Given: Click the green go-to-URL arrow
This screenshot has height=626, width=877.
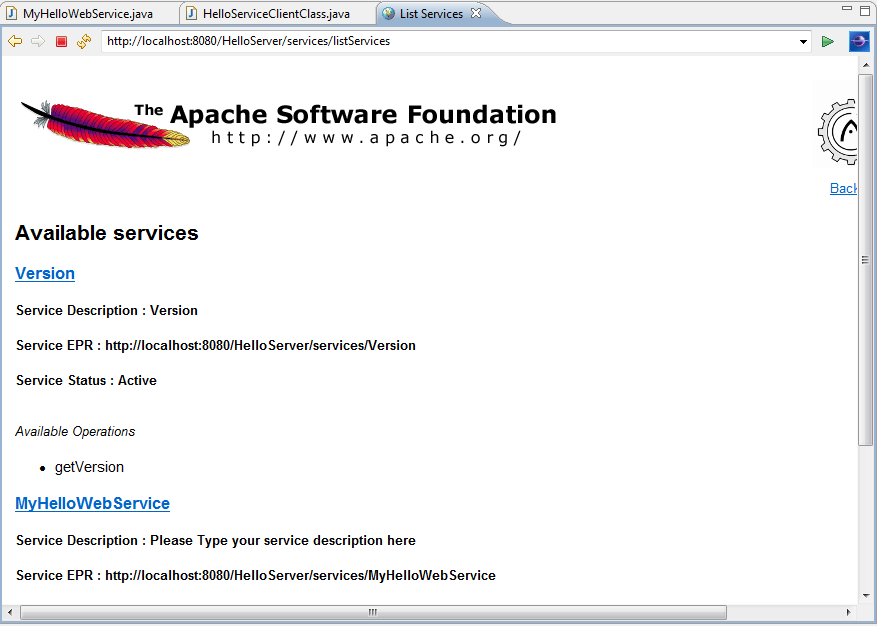Looking at the screenshot, I should [828, 41].
